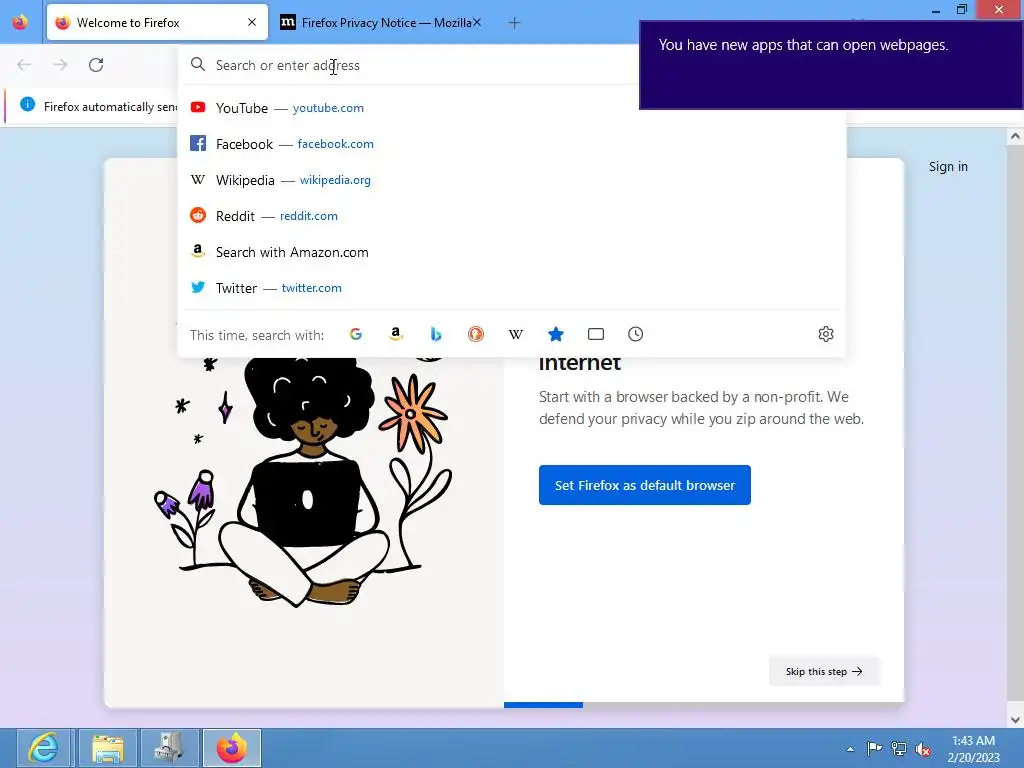Open File Explorer from the taskbar
Viewport: 1024px width, 768px height.
[108, 748]
